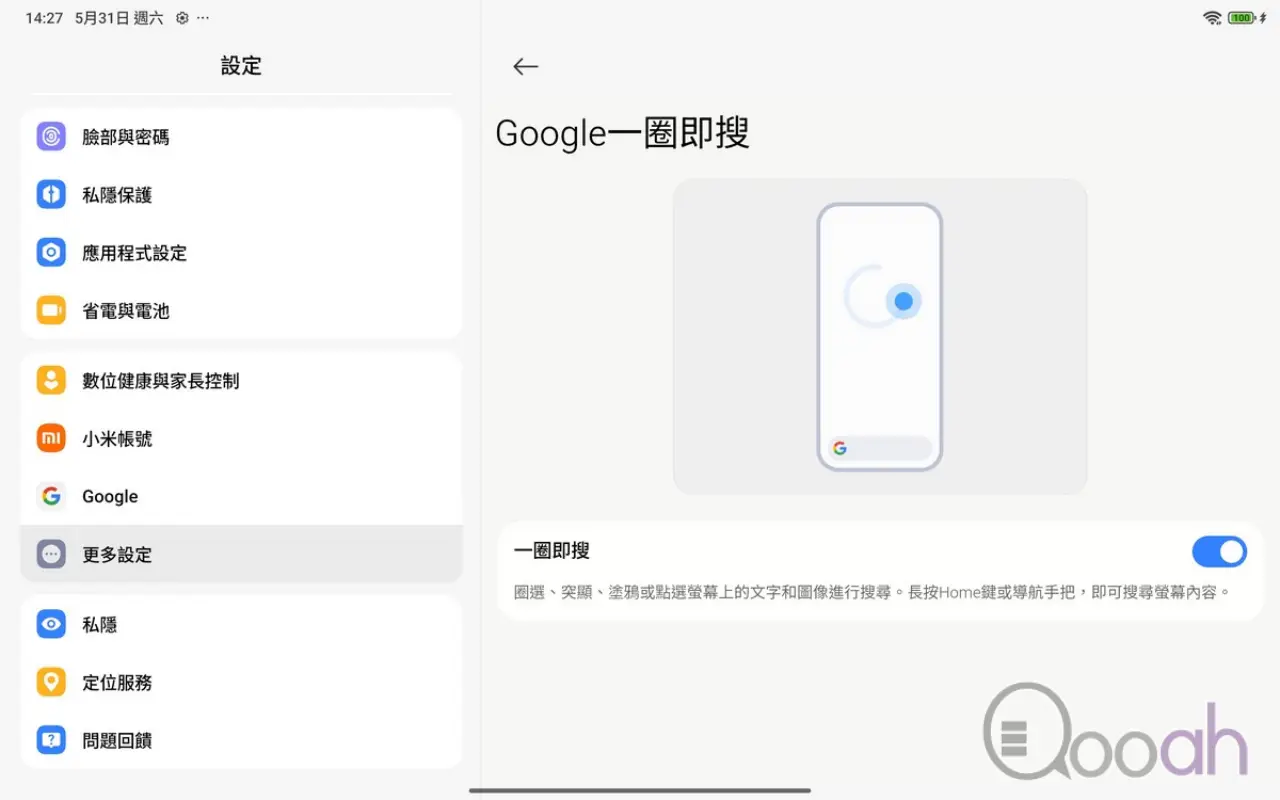The image size is (1280, 800).
Task: Click the status bar settings gear icon
Action: 182,18
